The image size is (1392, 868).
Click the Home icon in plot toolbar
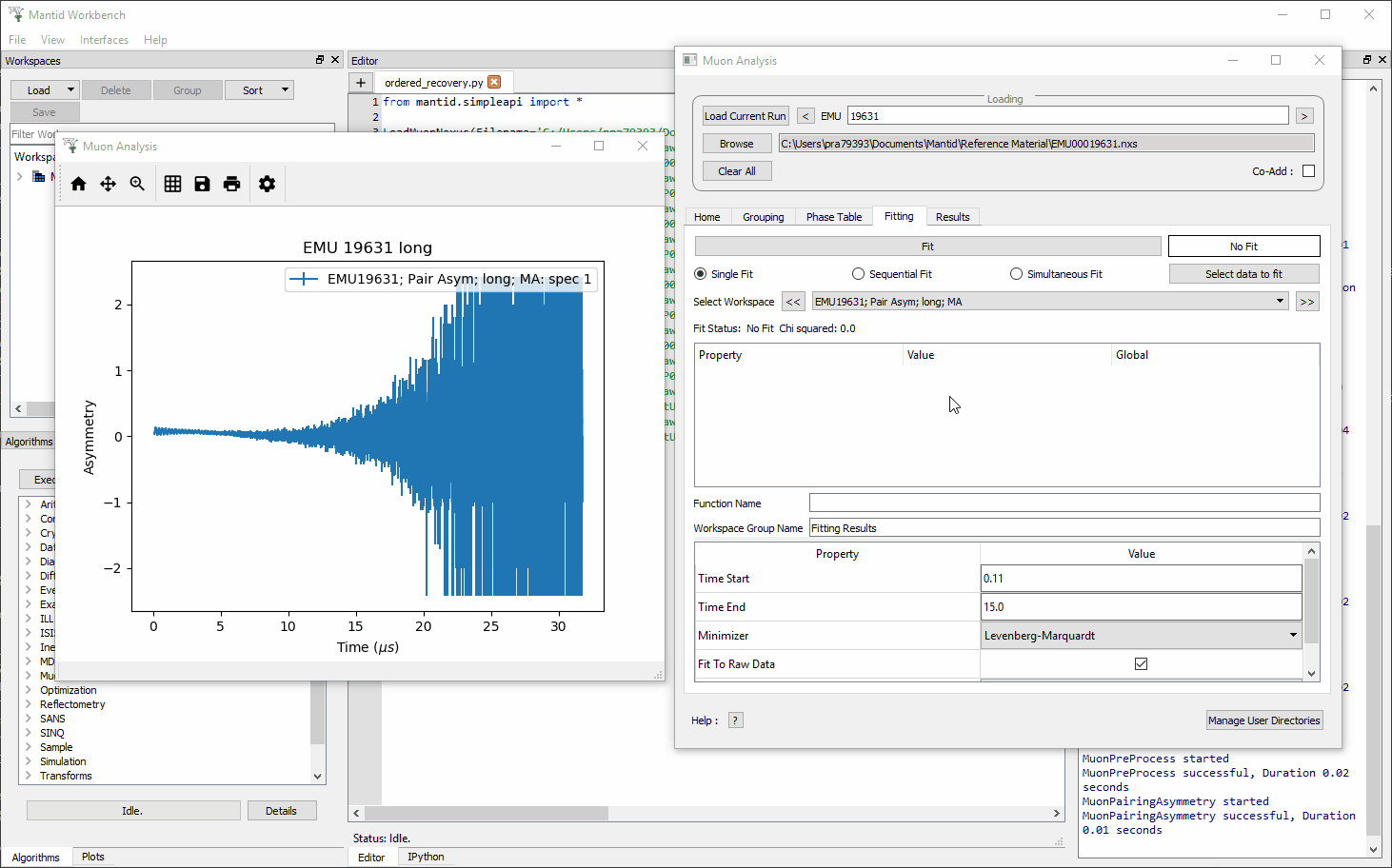[79, 184]
